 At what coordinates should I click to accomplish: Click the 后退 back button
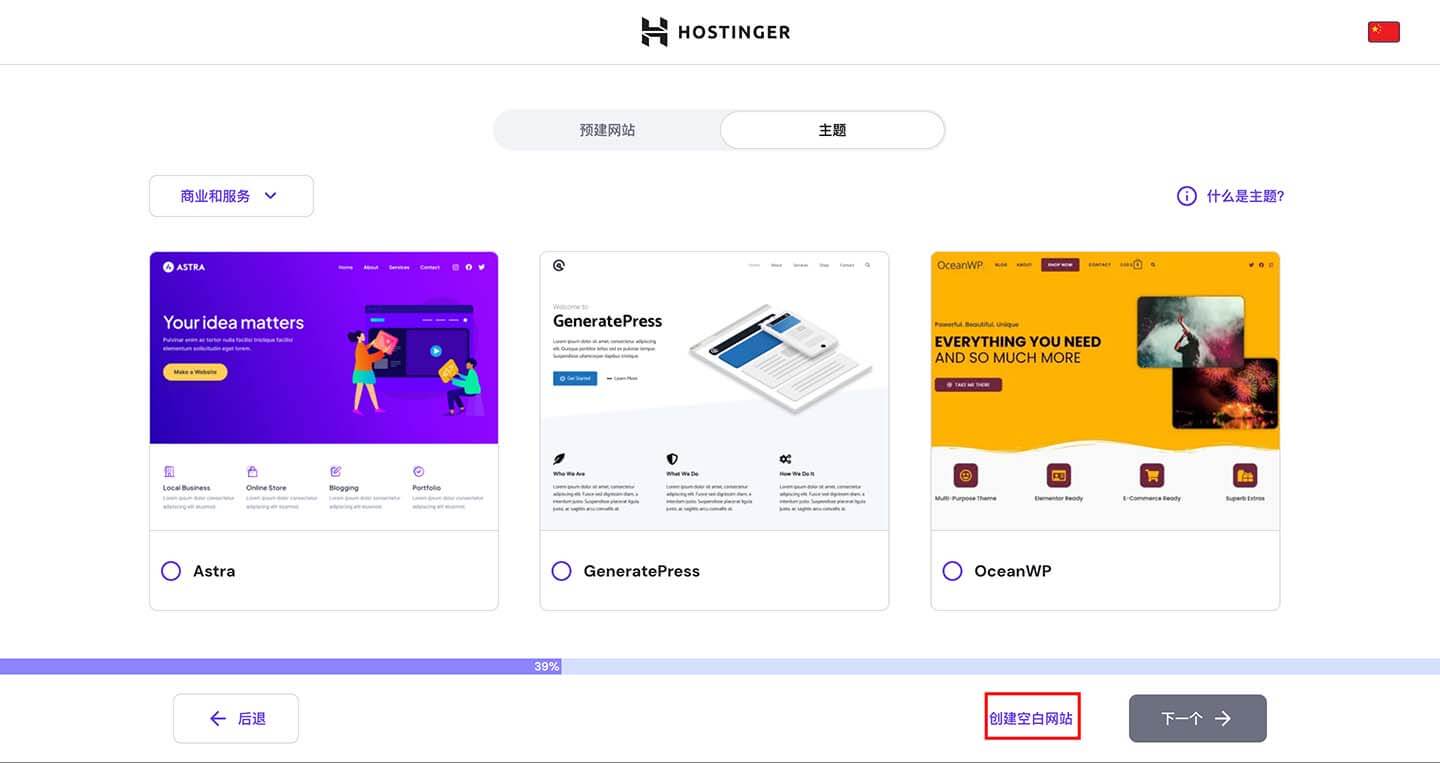coord(236,718)
